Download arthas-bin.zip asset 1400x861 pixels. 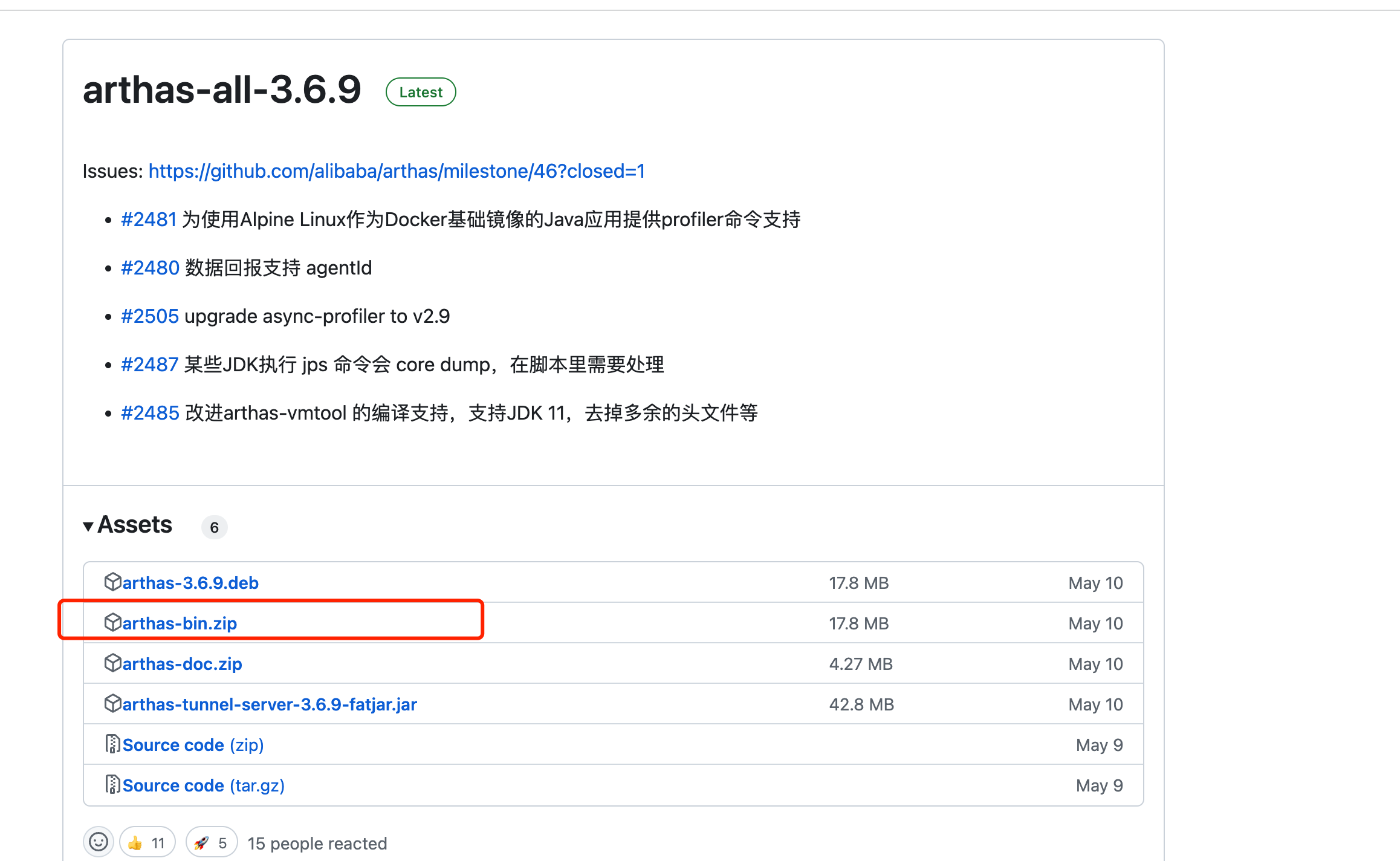(180, 623)
